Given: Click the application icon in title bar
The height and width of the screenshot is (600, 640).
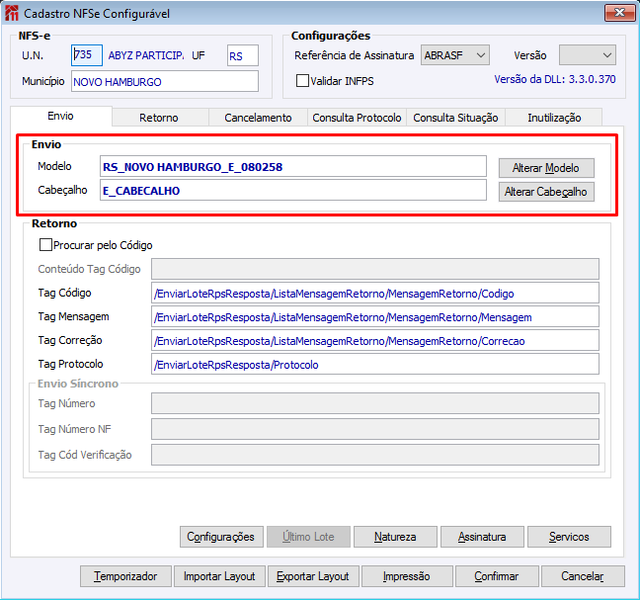Looking at the screenshot, I should (x=11, y=13).
